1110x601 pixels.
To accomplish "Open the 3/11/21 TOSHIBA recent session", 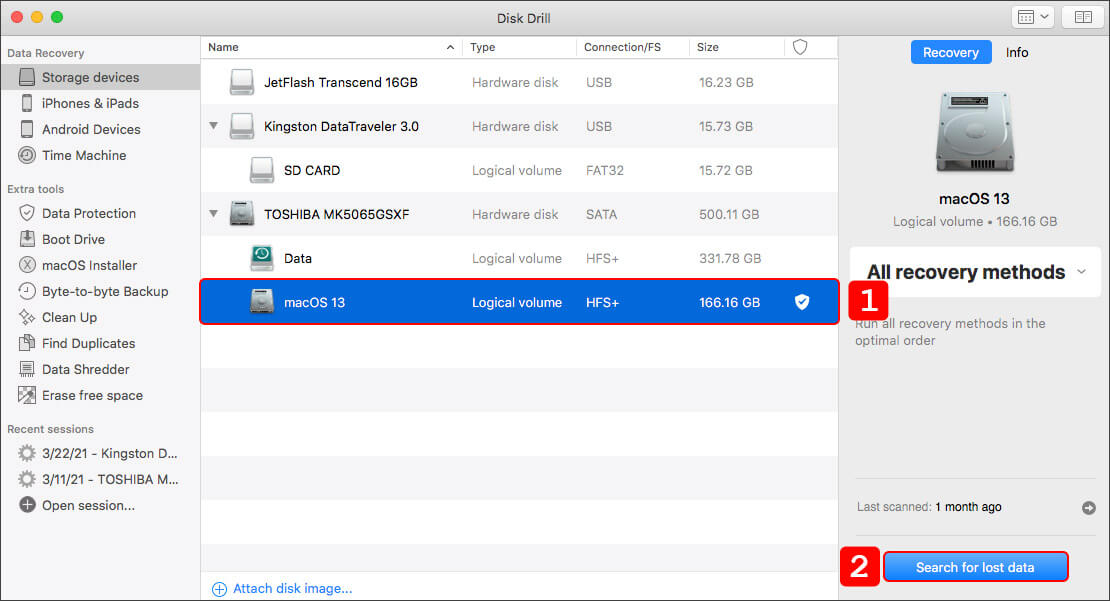I will point(110,479).
